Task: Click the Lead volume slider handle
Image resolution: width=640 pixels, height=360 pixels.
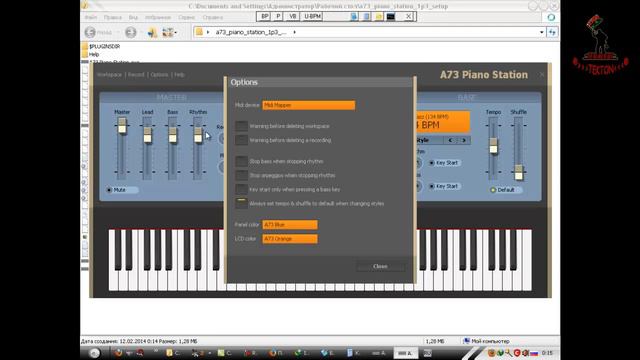Action: click(147, 135)
